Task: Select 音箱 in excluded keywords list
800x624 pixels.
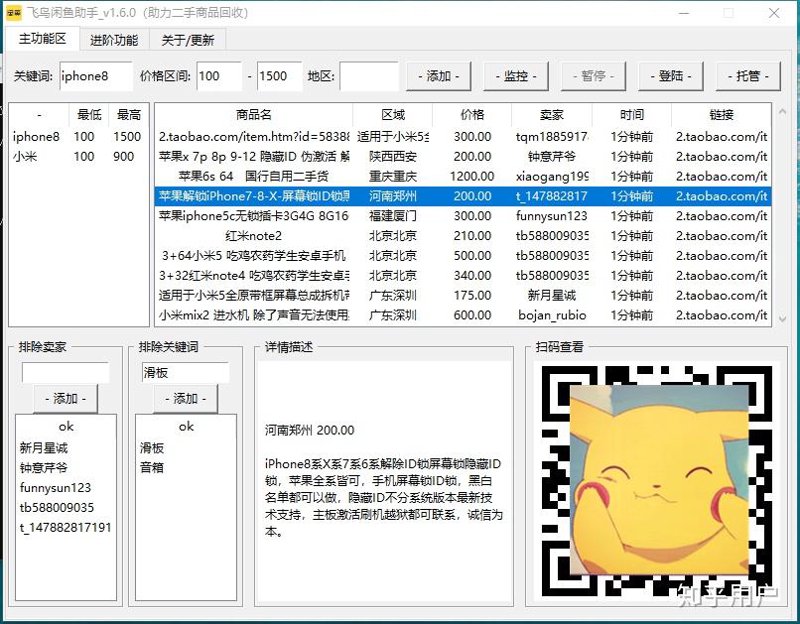Action: click(152, 468)
